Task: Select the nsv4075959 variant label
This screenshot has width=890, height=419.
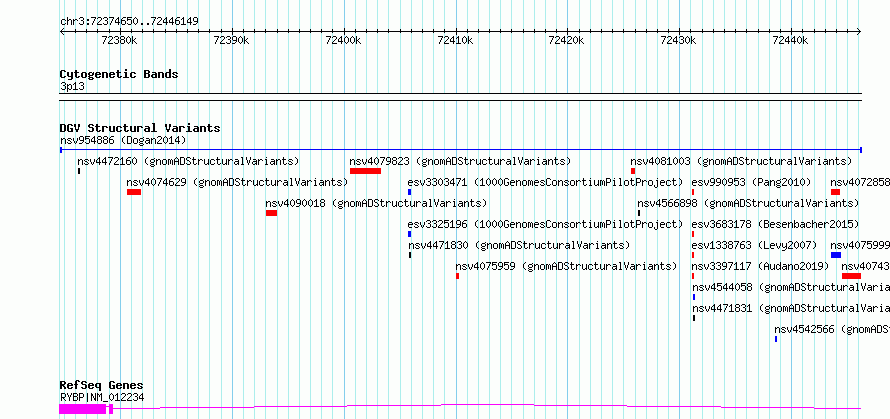Action: click(566, 266)
